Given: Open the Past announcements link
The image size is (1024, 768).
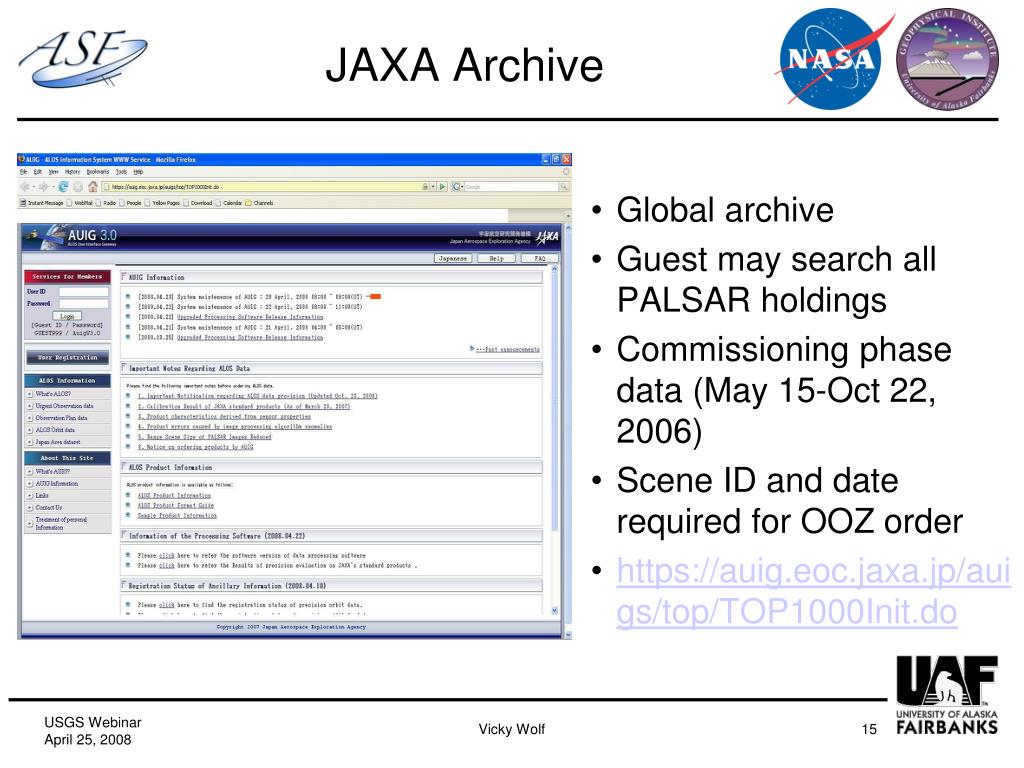Looking at the screenshot, I should (506, 349).
